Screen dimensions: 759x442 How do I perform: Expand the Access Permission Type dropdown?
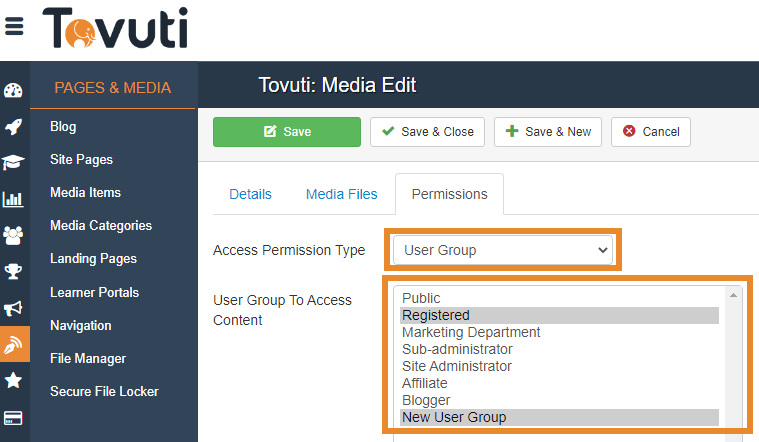pos(502,250)
